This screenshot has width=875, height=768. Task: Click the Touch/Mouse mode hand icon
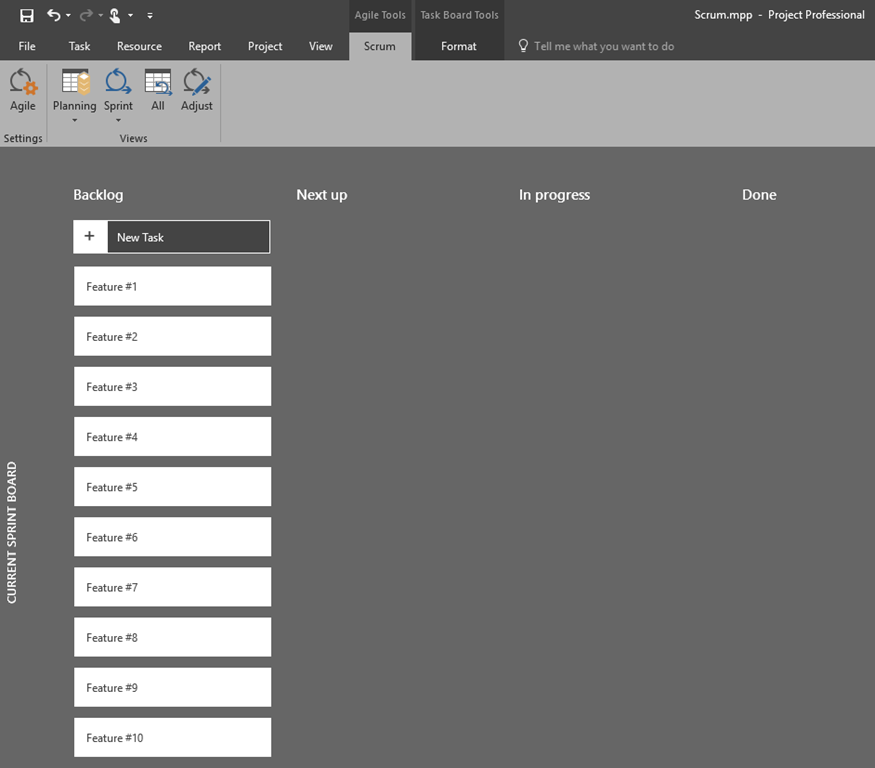115,15
